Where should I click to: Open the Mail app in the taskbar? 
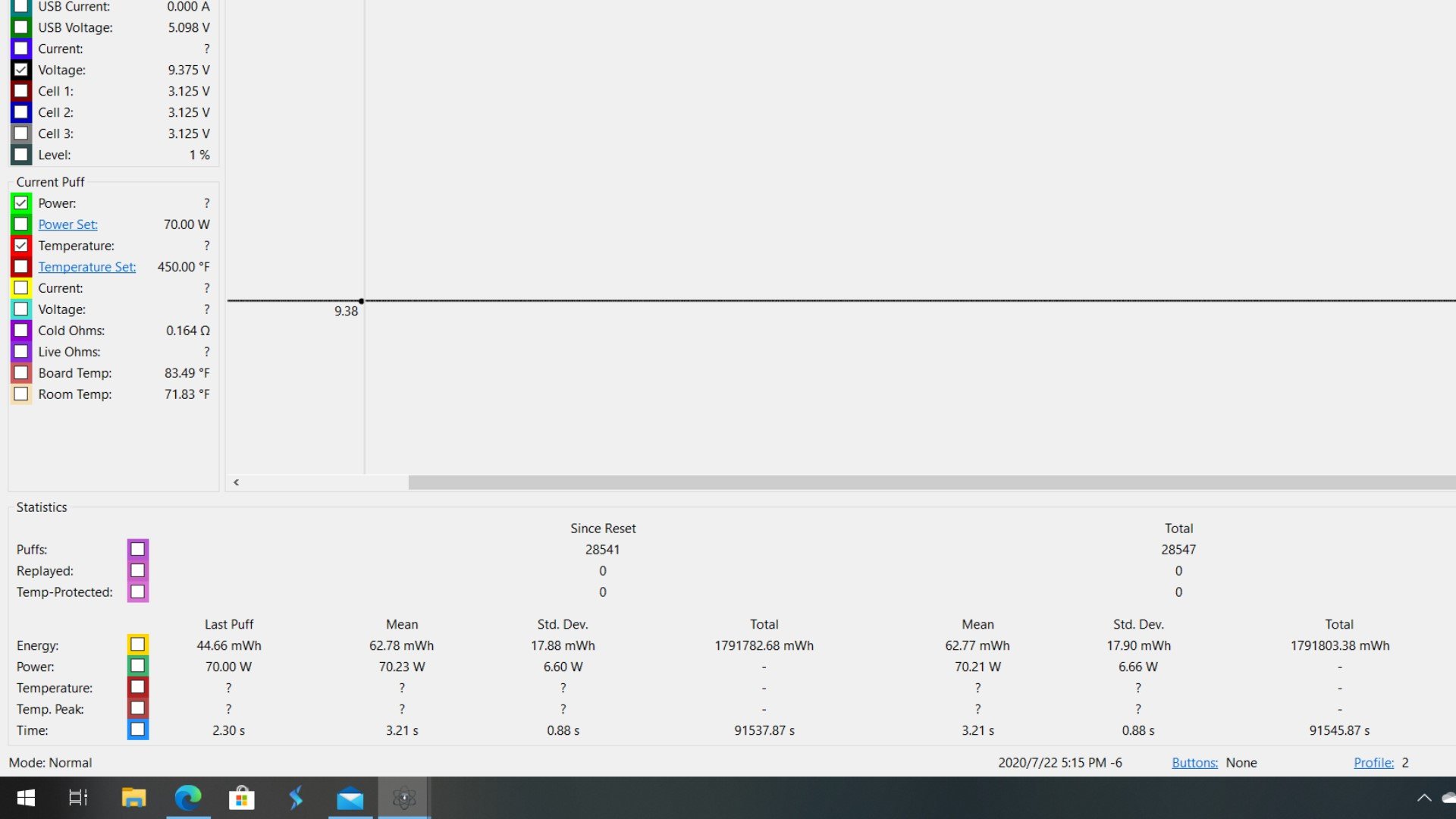(350, 798)
